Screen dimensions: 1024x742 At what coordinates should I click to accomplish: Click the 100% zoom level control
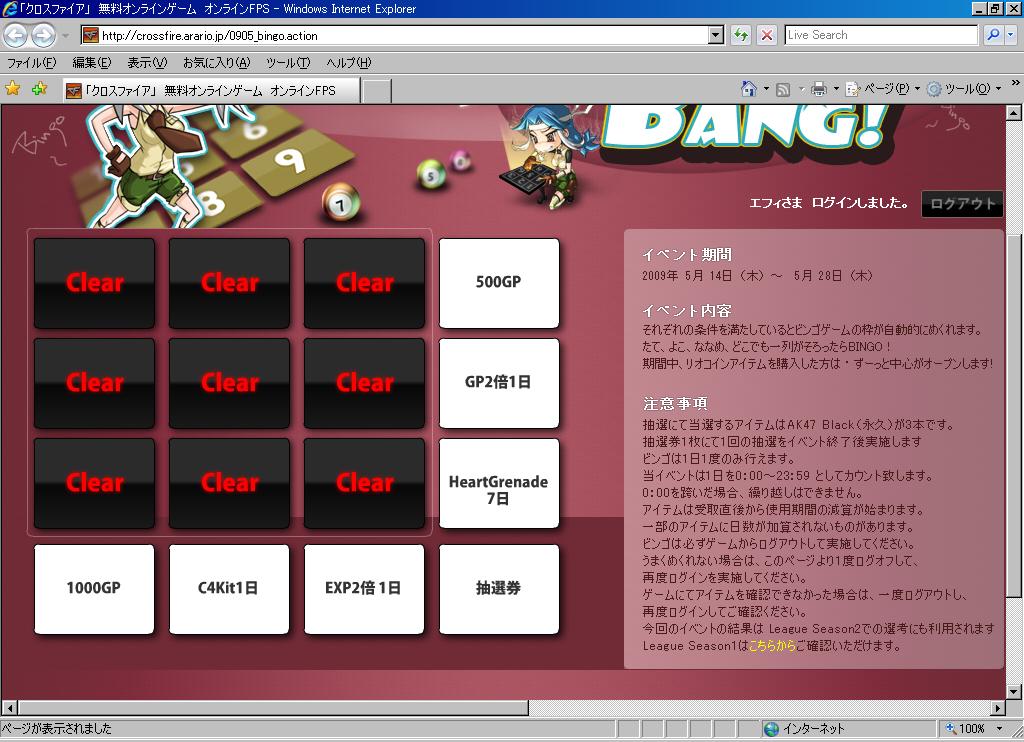(966, 728)
